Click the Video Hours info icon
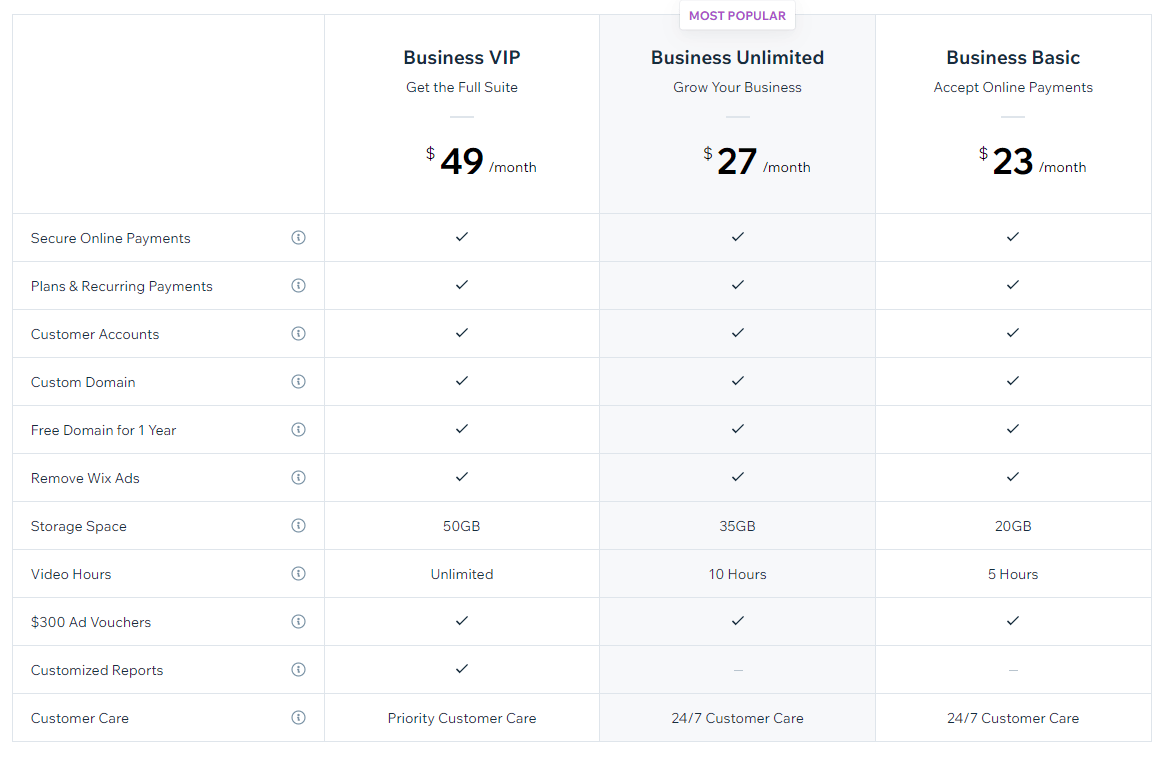Image resolution: width=1166 pixels, height=757 pixels. (x=298, y=574)
